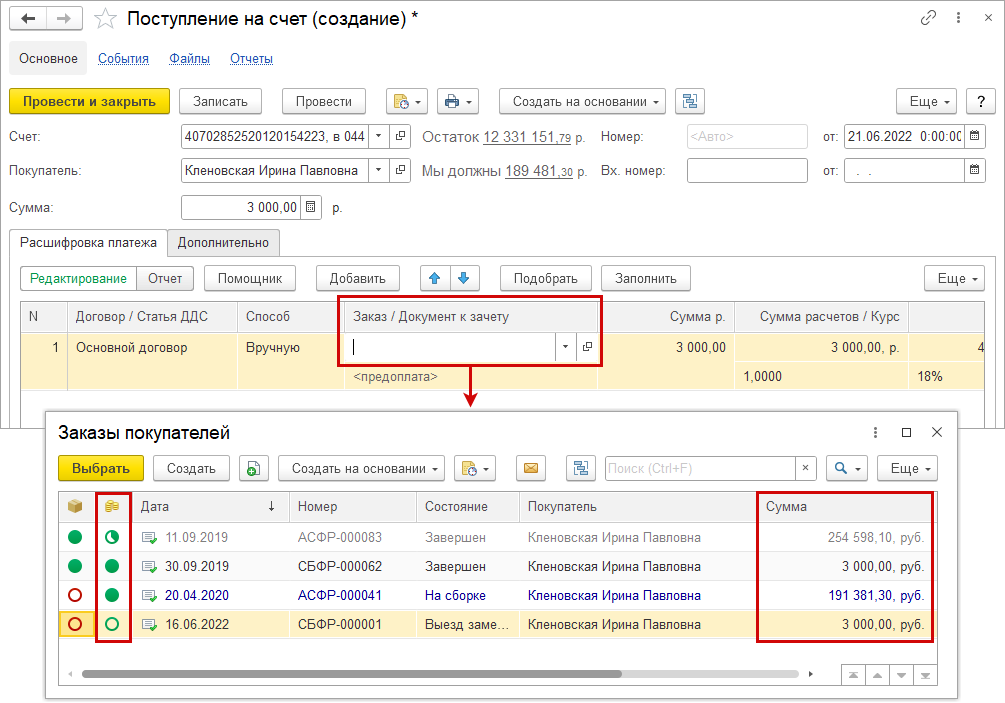Expand the Заказ / Документ к зачету dropdown
The width and height of the screenshot is (1005, 703).
565,347
